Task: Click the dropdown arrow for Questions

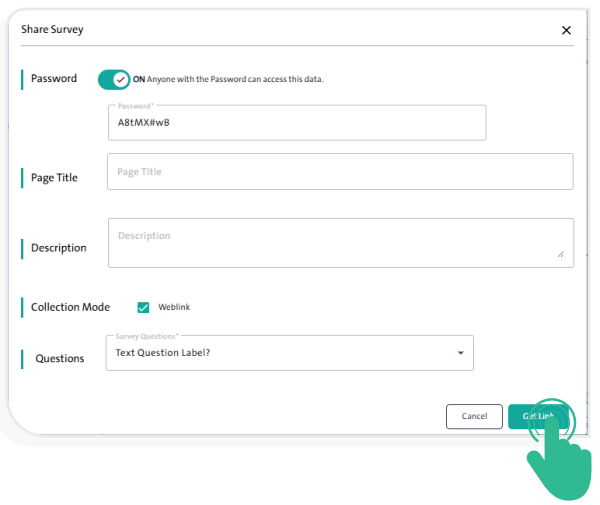Action: pos(460,353)
